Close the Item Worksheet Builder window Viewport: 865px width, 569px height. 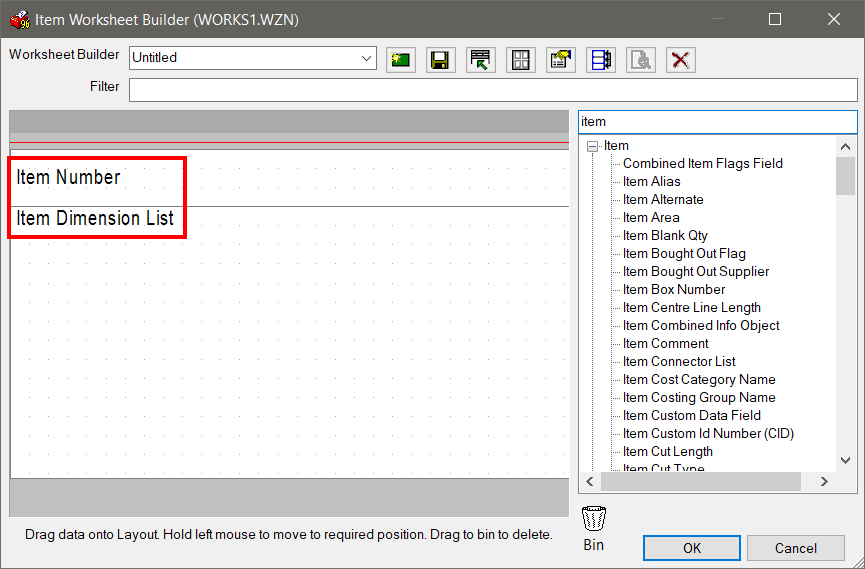click(834, 19)
